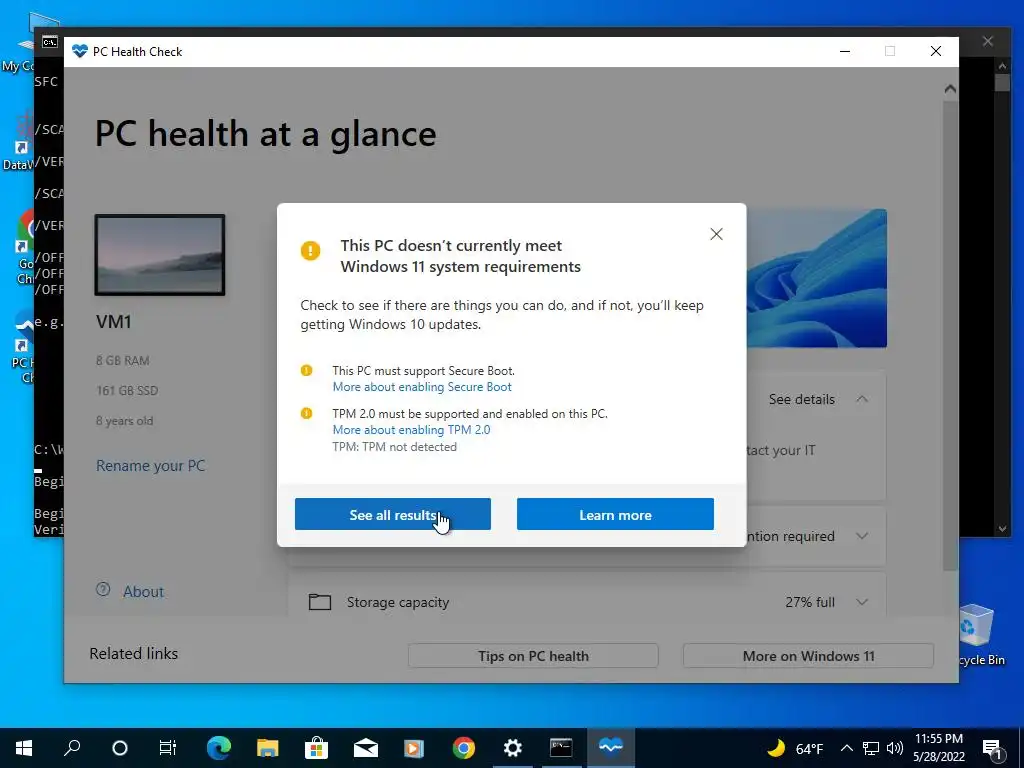Click the Rename your PC link
The height and width of the screenshot is (768, 1024).
pos(150,466)
